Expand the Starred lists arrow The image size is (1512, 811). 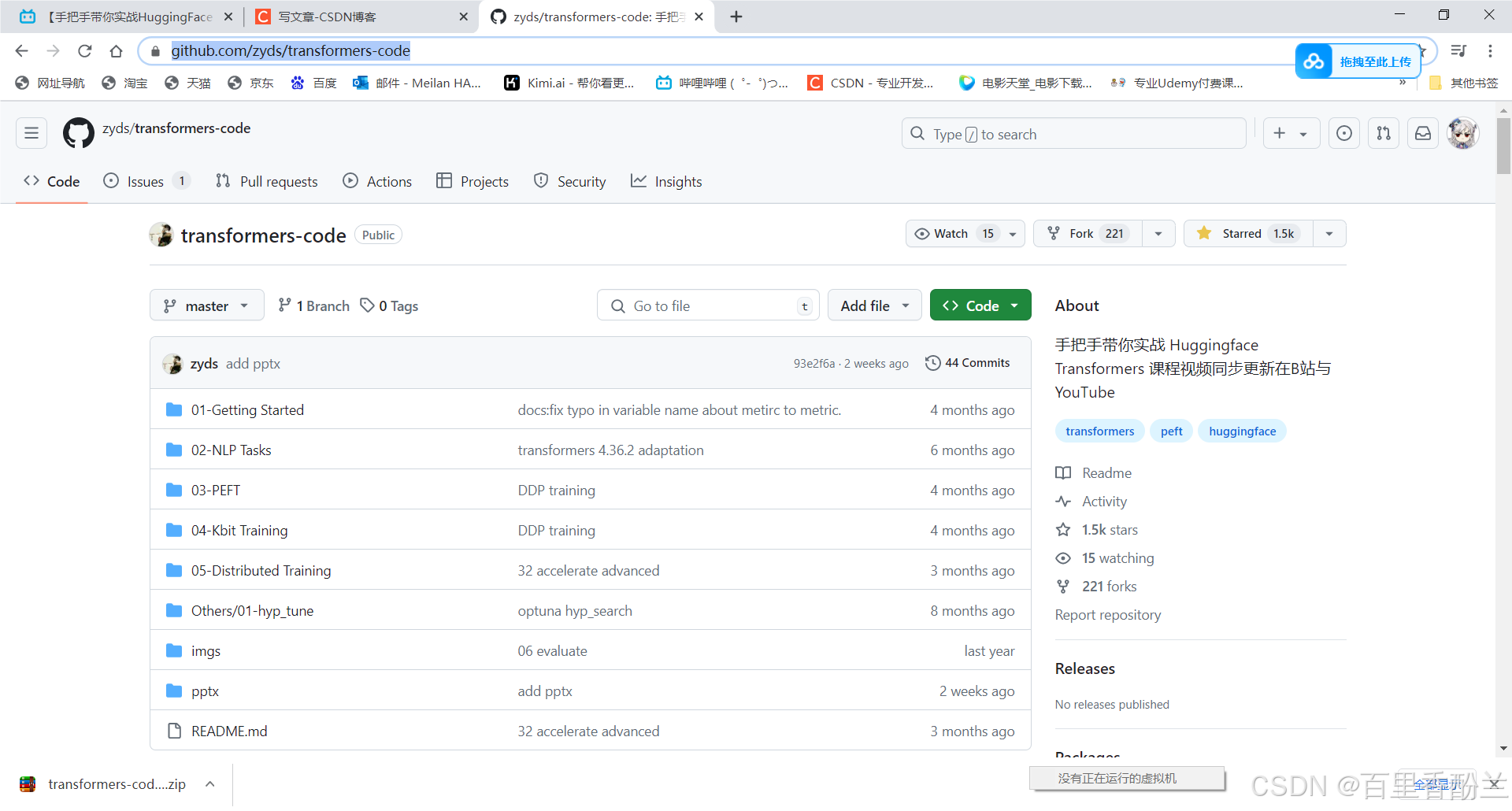(x=1329, y=234)
